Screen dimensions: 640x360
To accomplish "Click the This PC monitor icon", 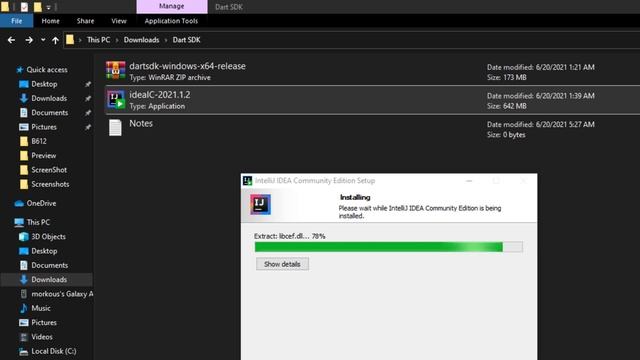I will (19, 222).
